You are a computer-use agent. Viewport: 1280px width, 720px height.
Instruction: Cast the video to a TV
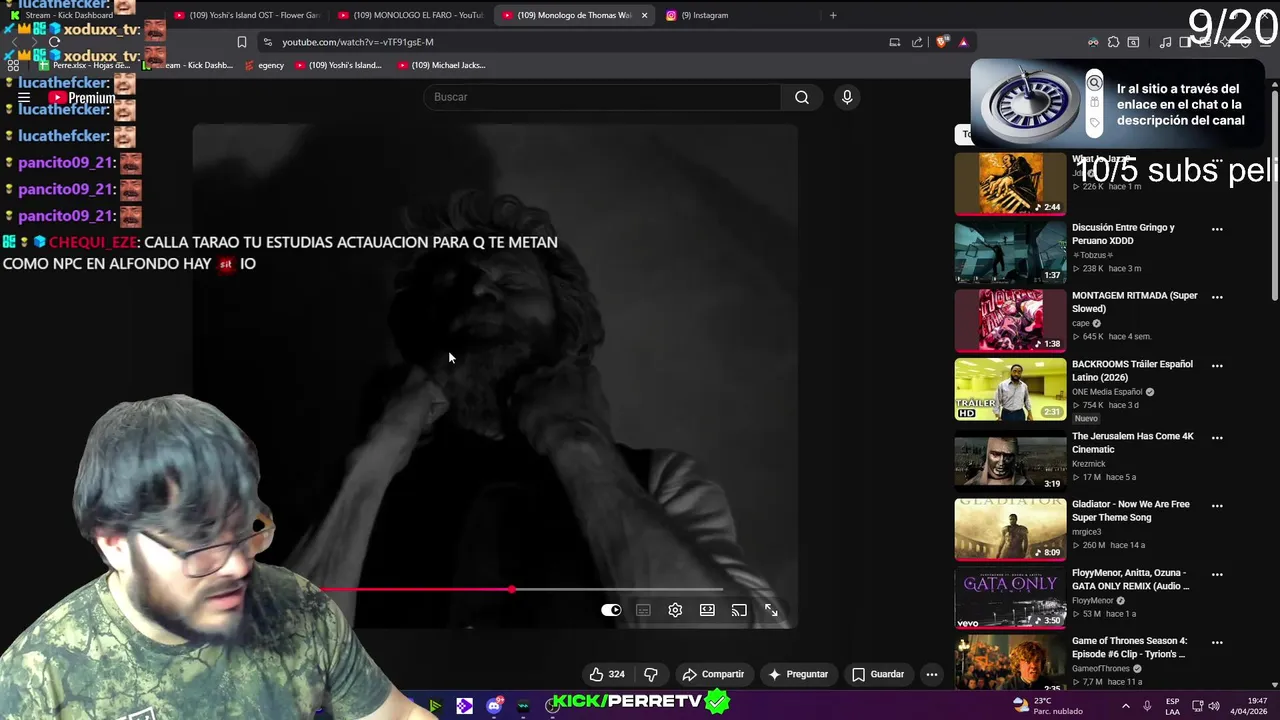[x=739, y=610]
